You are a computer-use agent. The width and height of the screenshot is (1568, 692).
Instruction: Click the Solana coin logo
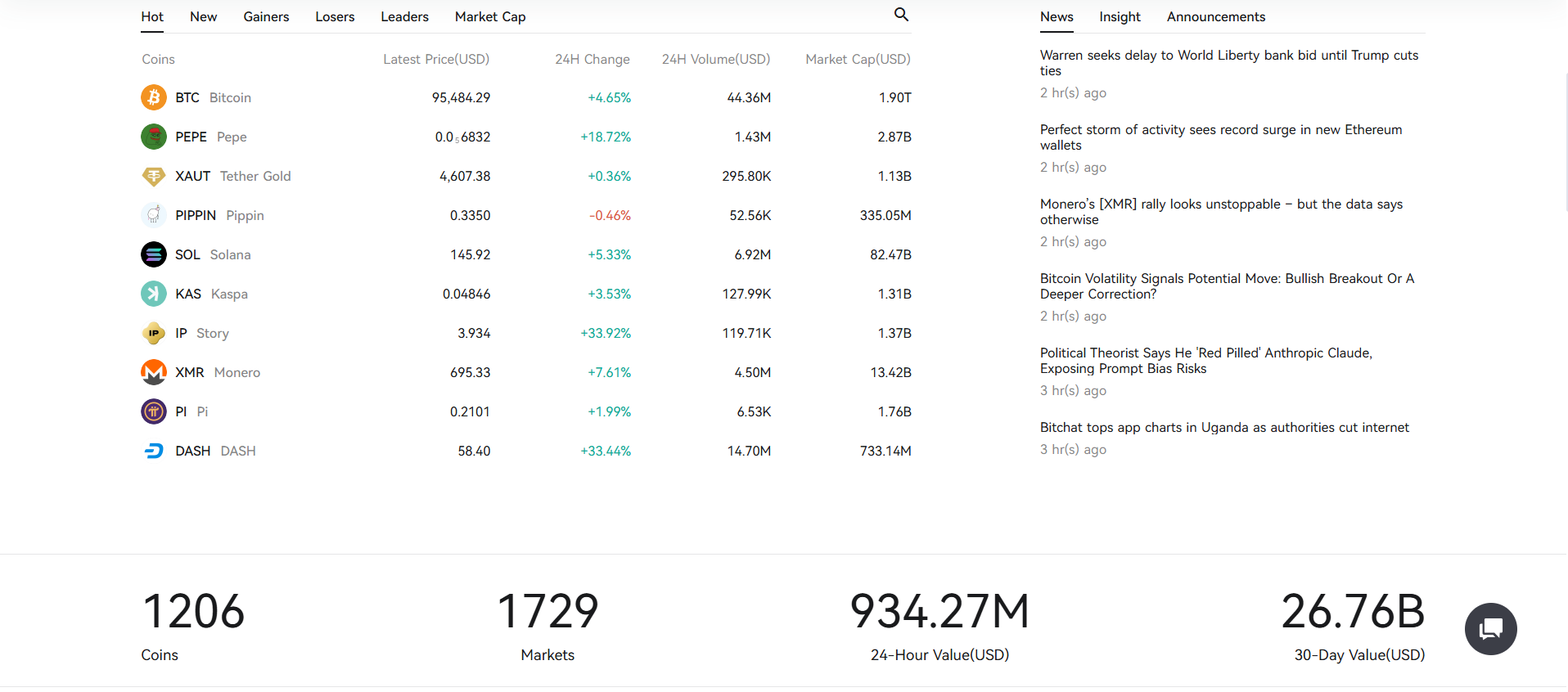(x=154, y=254)
